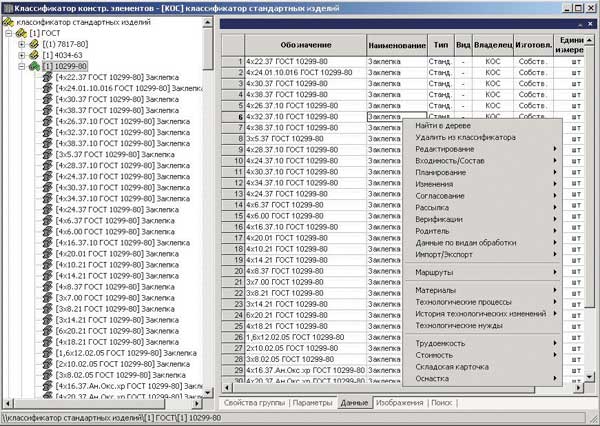The width and height of the screenshot is (600, 426).
Task: Expand the 7817-80 tree node
Action: (21, 44)
